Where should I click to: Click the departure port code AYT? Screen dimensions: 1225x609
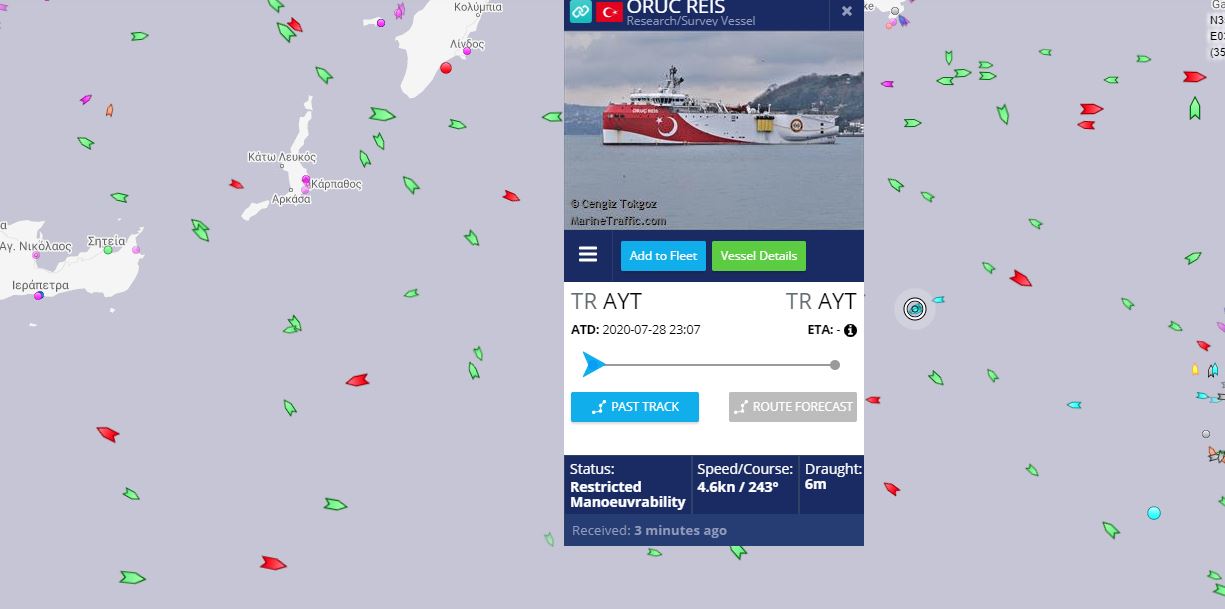pyautogui.click(x=622, y=301)
